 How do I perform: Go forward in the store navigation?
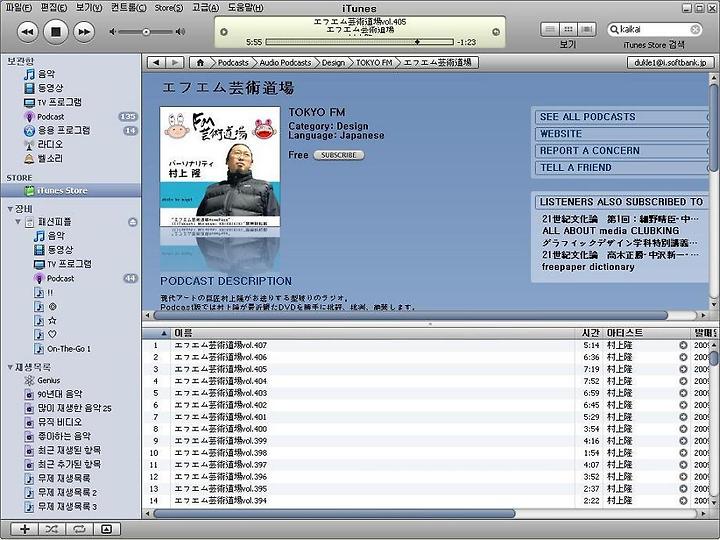coord(175,62)
